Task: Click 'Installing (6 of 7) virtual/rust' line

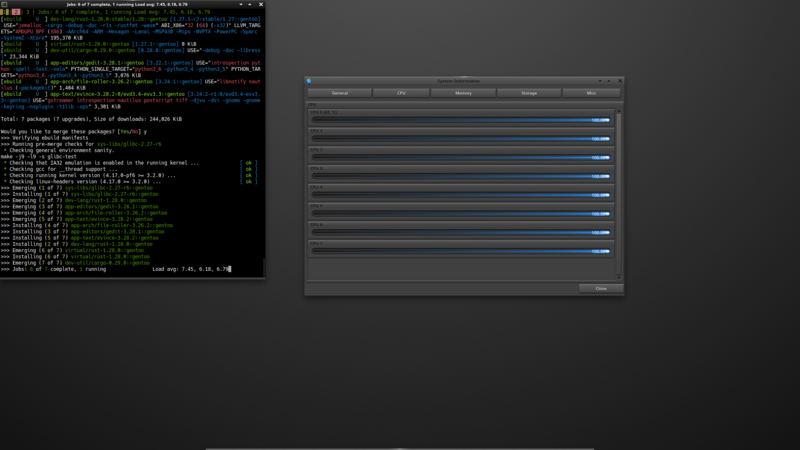Action: pyautogui.click(x=75, y=257)
